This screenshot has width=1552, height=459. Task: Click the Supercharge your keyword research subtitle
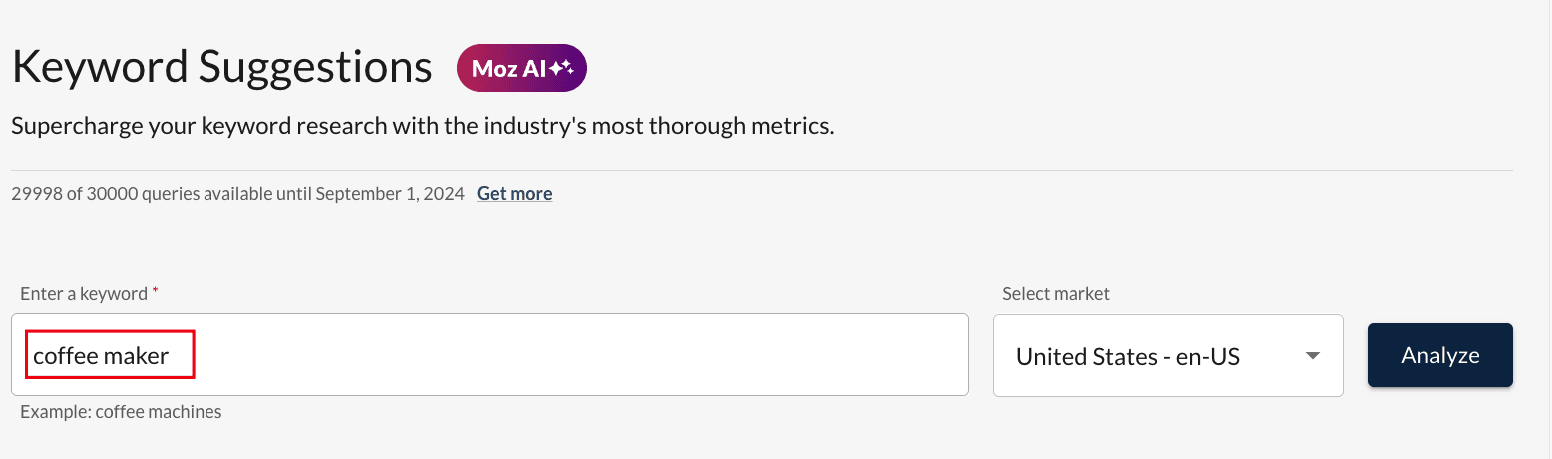click(422, 127)
